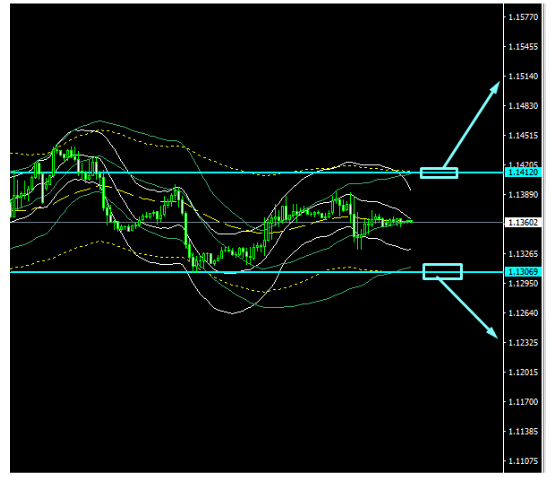Viewport: 551px width, 477px height.
Task: Click the current price label 1.13602
Action: (x=523, y=222)
